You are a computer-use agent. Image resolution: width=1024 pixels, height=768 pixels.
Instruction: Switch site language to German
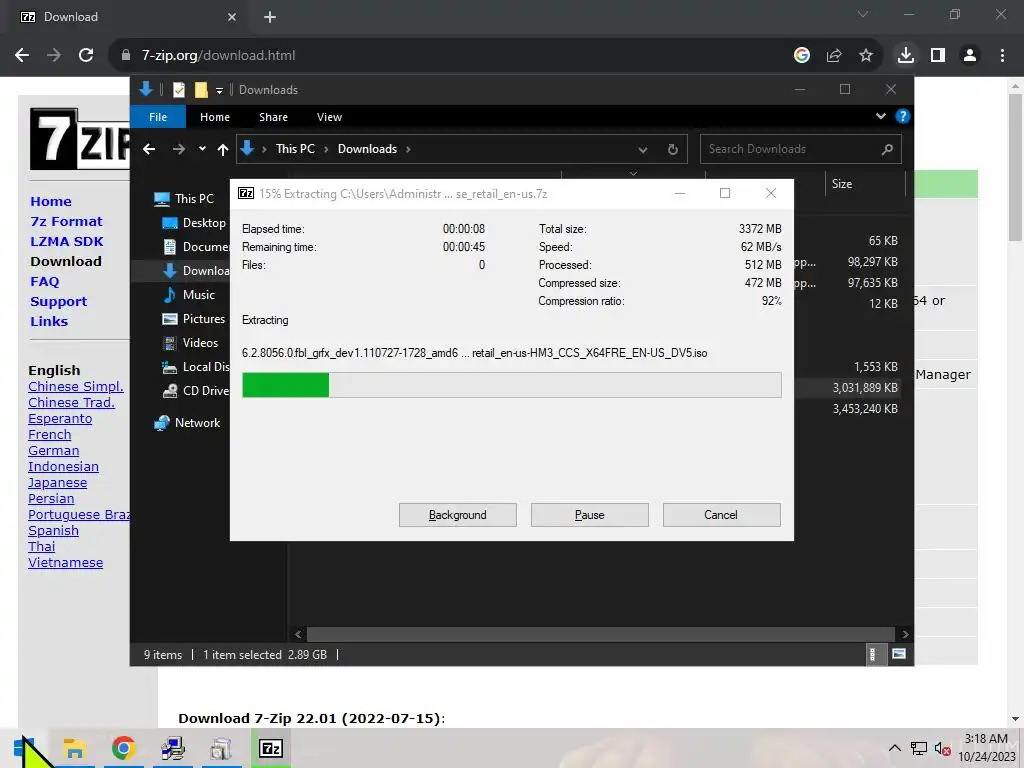(54, 451)
